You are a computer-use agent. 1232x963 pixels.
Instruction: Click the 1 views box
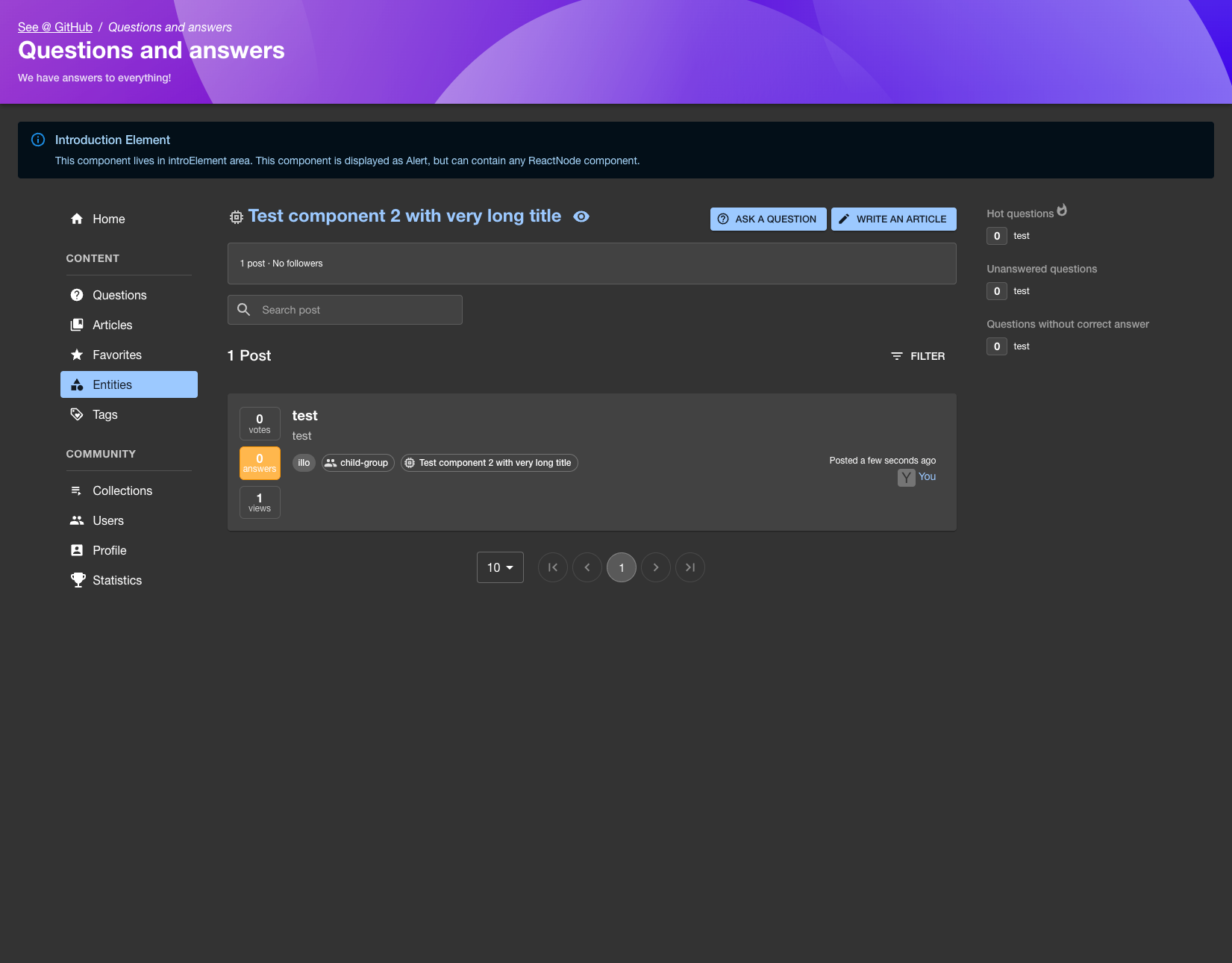(260, 502)
